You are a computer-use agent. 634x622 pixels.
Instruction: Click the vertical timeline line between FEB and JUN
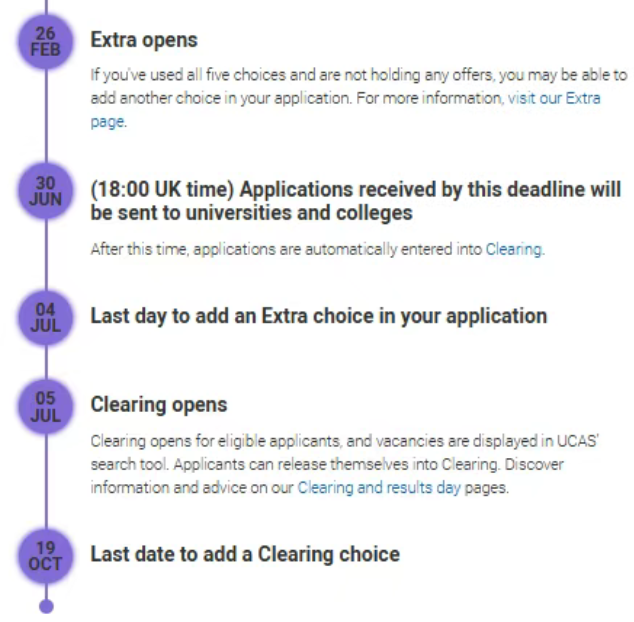[x=45, y=115]
